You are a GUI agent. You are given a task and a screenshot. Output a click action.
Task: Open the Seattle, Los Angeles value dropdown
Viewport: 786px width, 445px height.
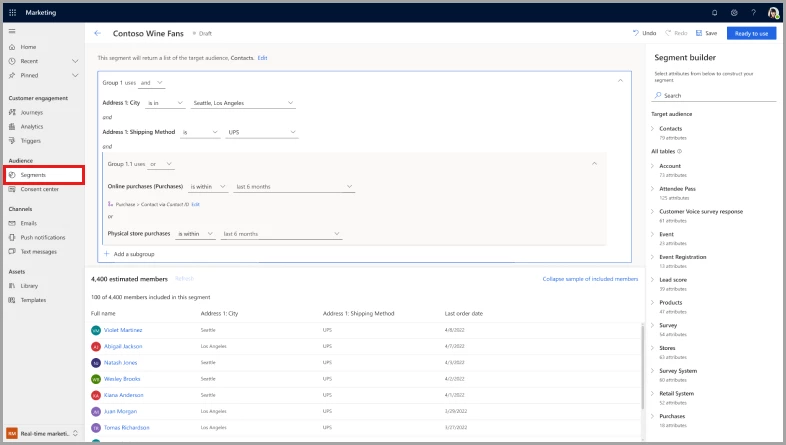click(243, 103)
